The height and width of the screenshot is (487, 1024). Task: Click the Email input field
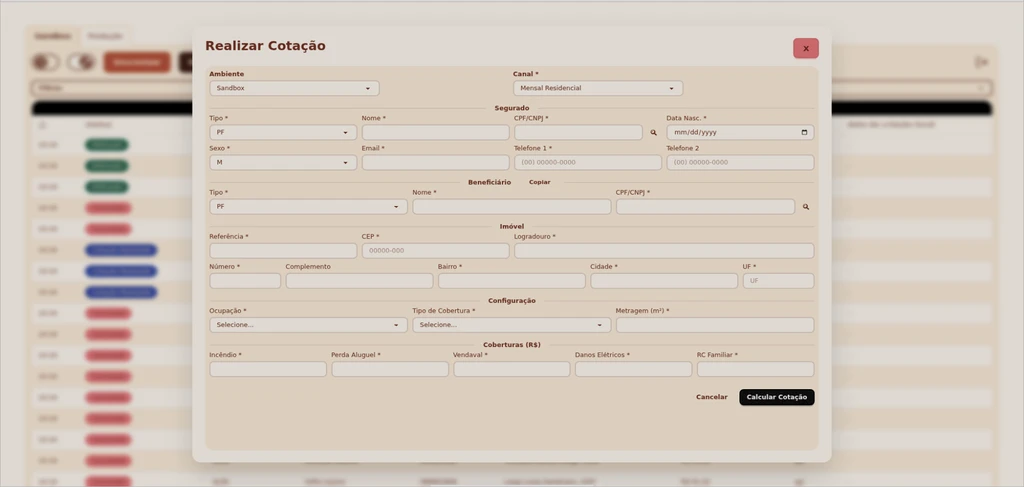[x=435, y=163]
